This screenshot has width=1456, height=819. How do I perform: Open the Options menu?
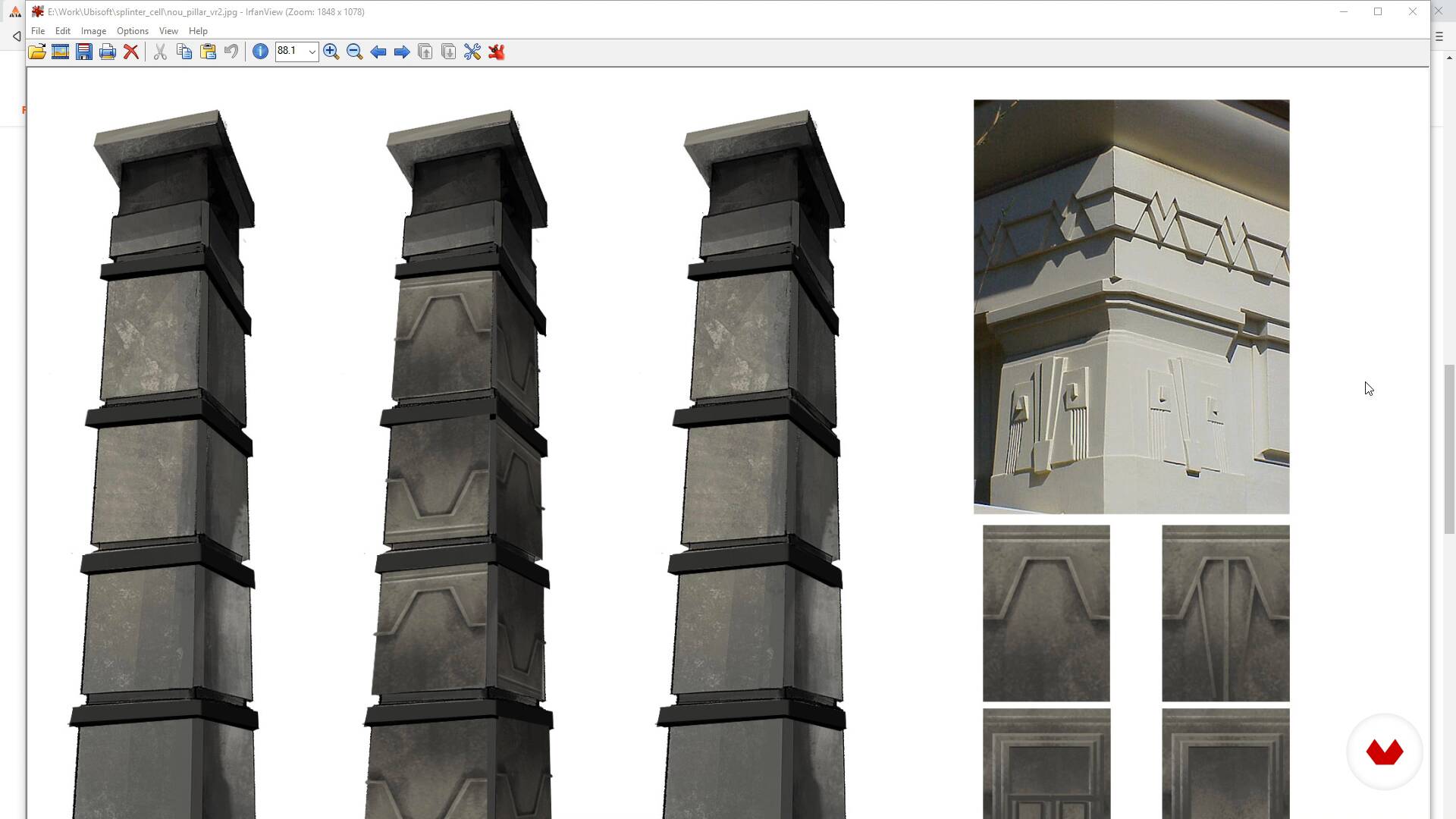(x=133, y=31)
